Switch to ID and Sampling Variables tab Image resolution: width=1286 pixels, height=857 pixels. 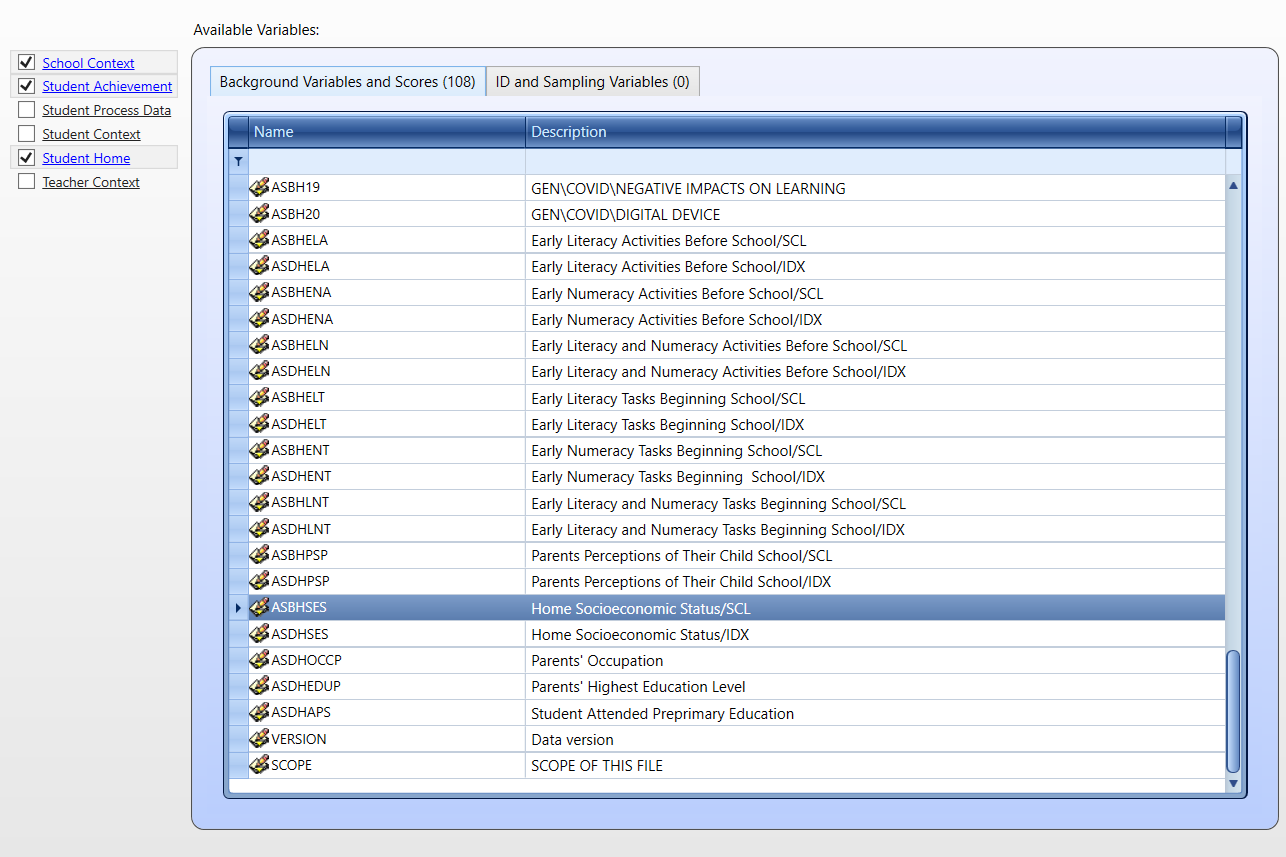(592, 82)
